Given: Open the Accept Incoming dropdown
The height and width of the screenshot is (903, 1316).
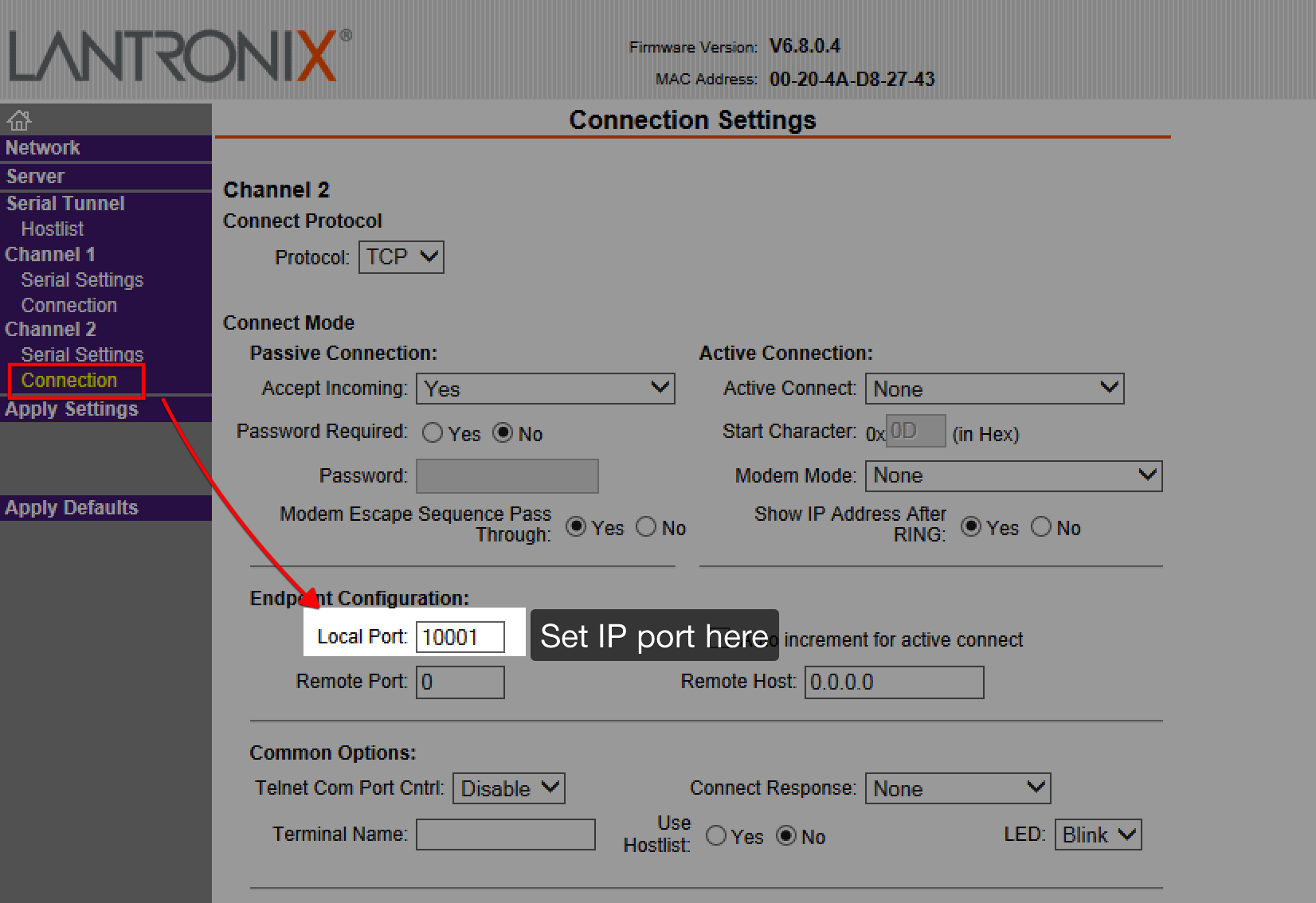Looking at the screenshot, I should click(x=546, y=389).
